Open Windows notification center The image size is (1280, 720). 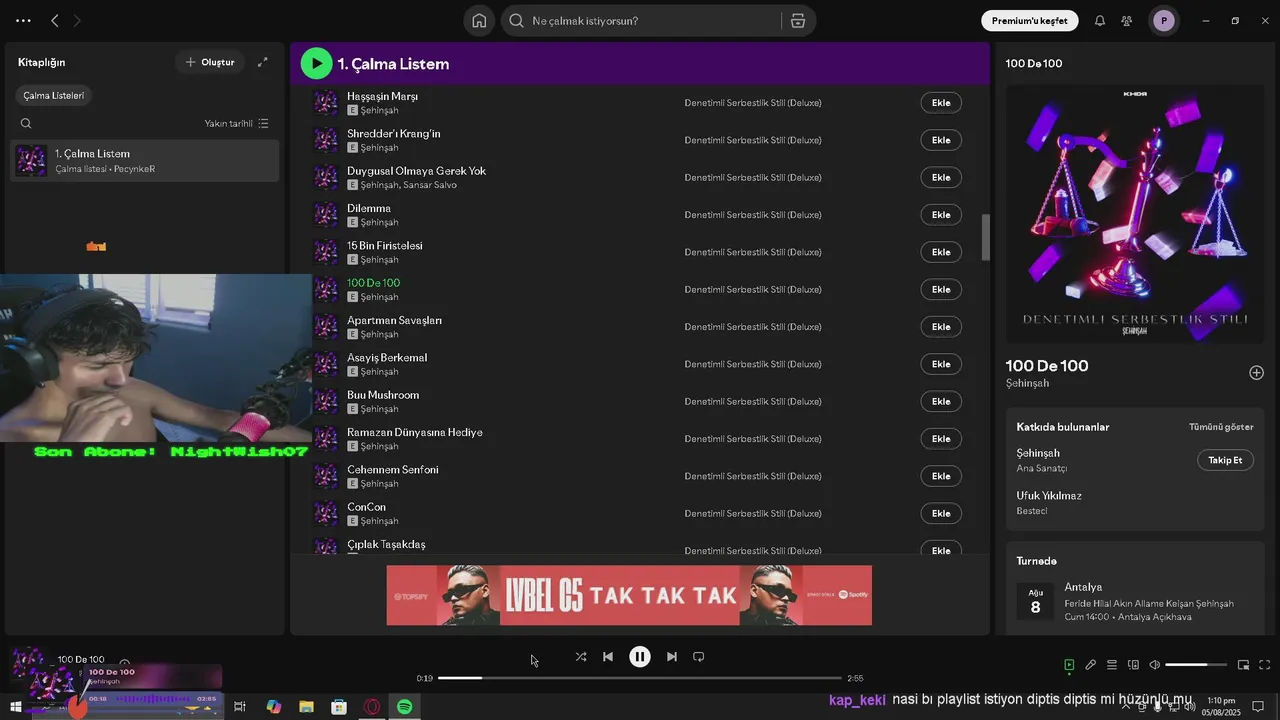point(1258,707)
